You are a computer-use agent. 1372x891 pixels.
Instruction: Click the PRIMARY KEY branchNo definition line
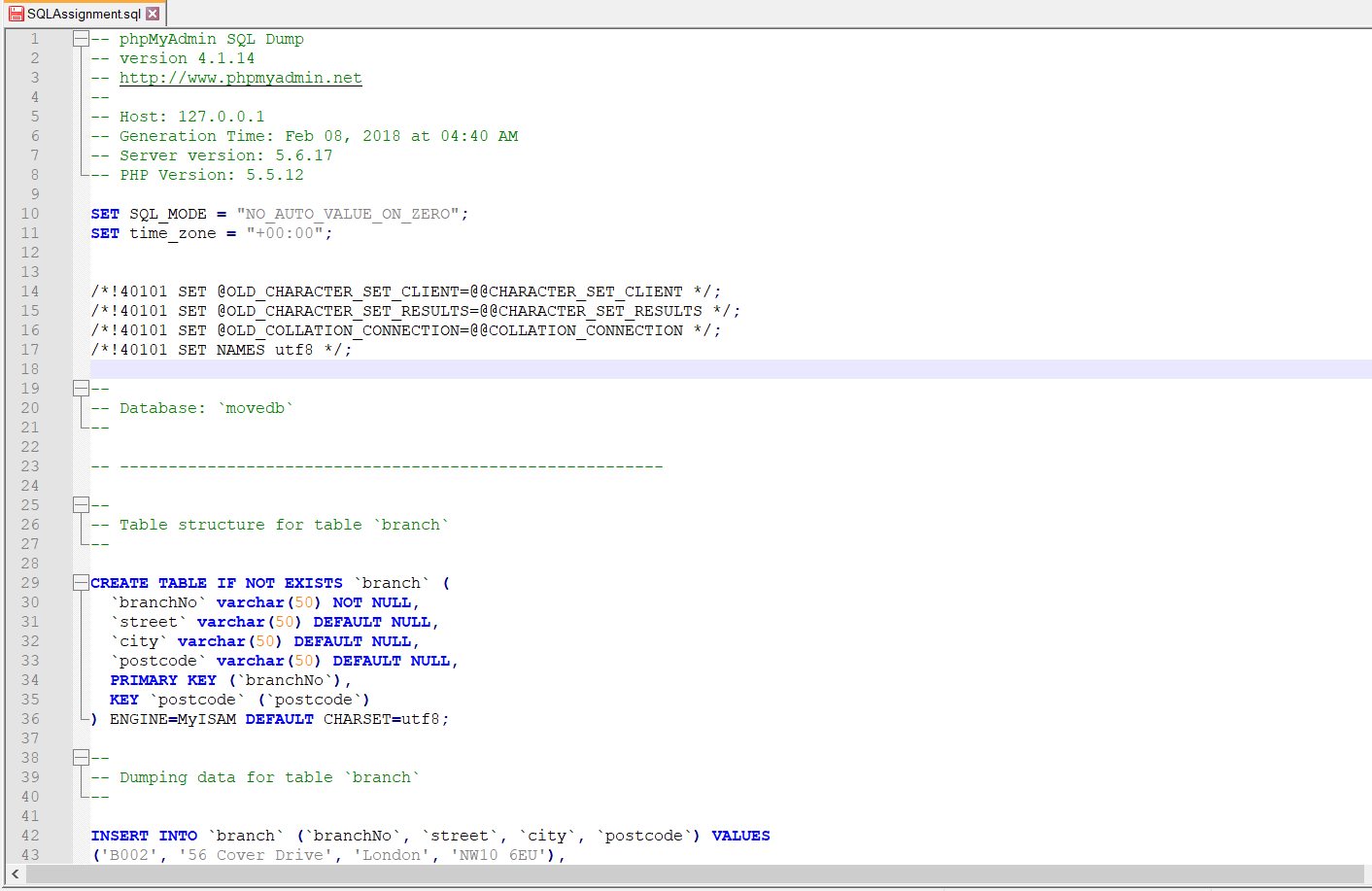click(223, 679)
